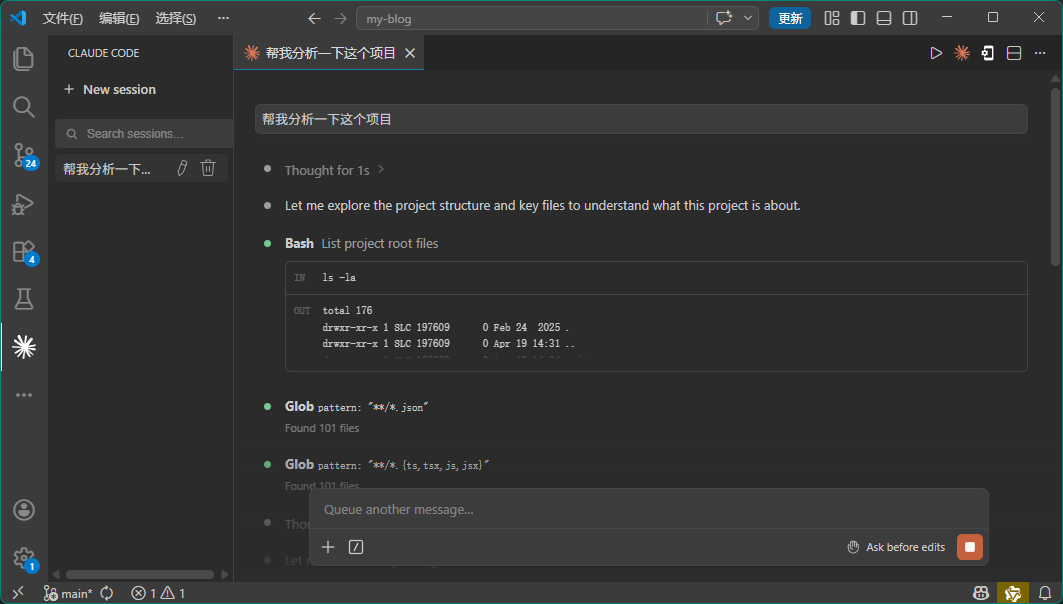Open editor More Actions ellipsis
The width and height of the screenshot is (1063, 604).
pos(1040,53)
